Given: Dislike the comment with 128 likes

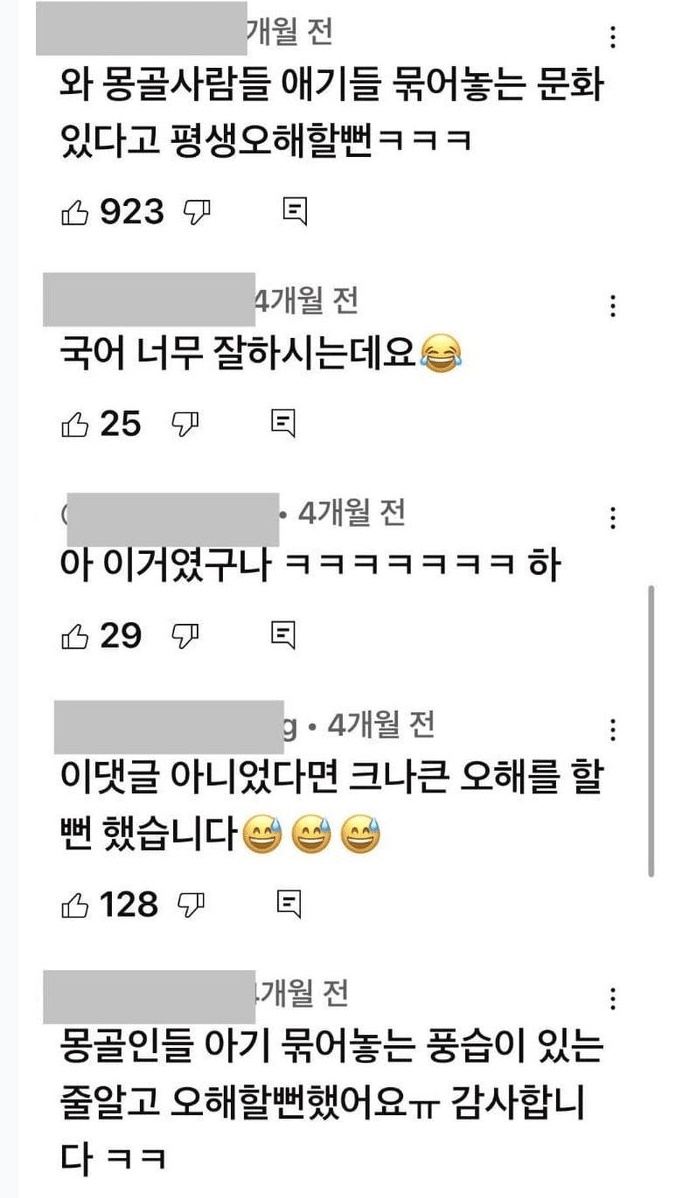Looking at the screenshot, I should click(x=191, y=906).
